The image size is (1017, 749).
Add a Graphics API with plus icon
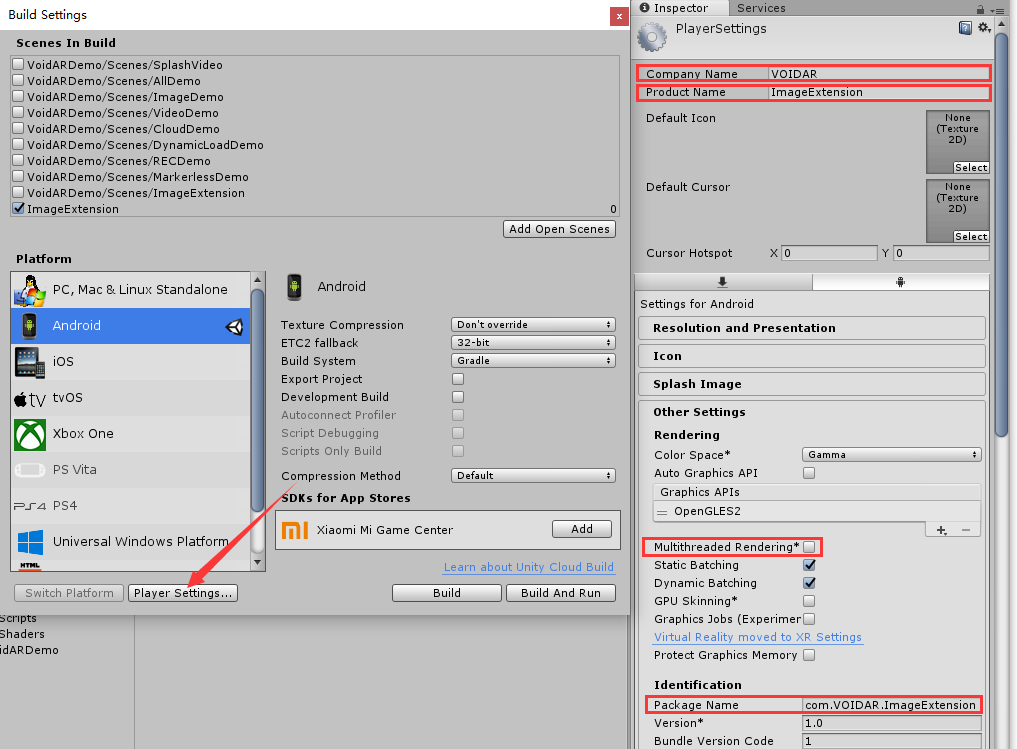(x=942, y=529)
